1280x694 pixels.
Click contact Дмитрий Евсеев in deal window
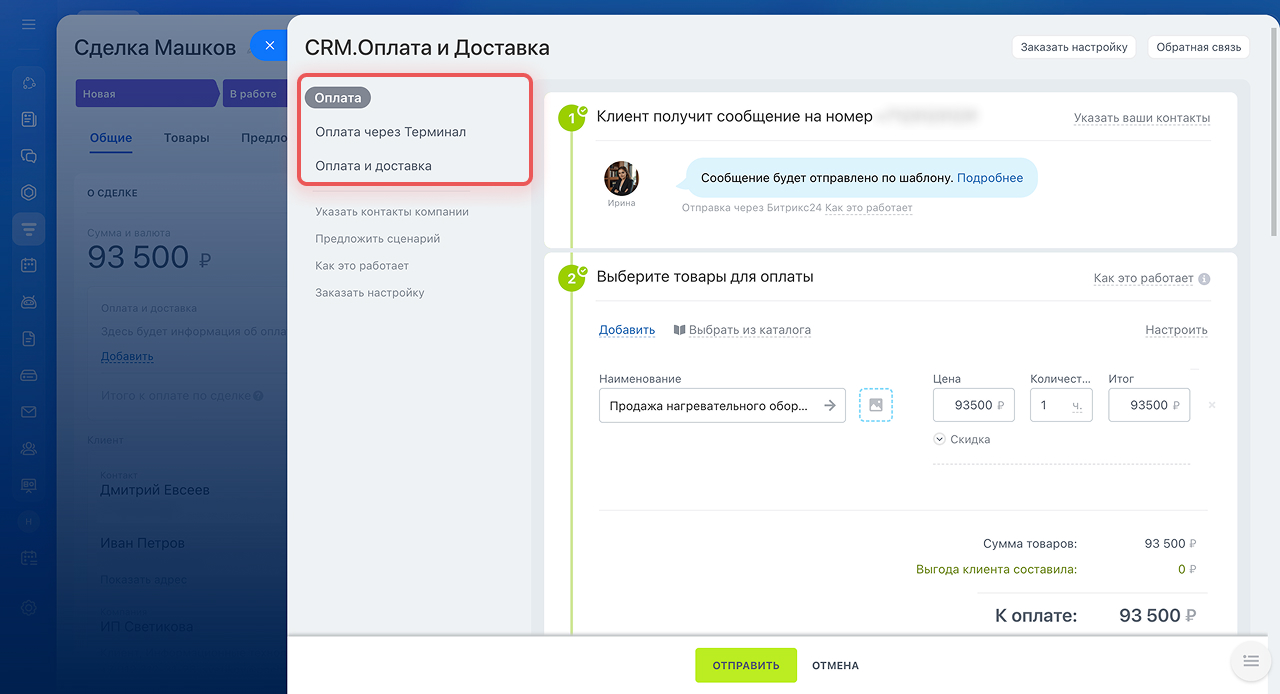click(x=155, y=490)
